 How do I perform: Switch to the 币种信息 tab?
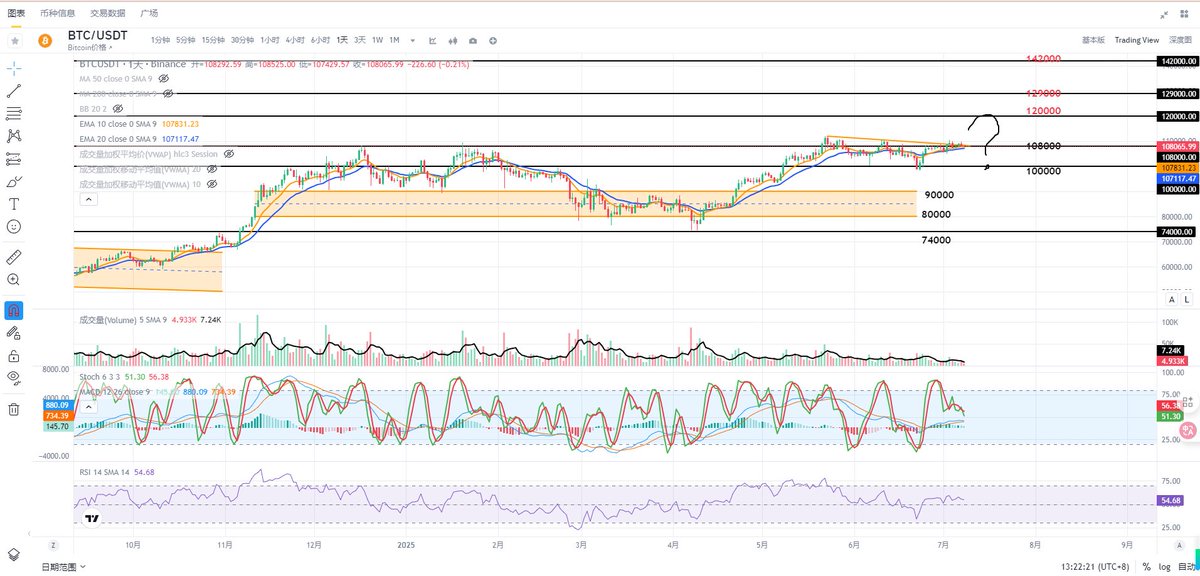[x=57, y=14]
